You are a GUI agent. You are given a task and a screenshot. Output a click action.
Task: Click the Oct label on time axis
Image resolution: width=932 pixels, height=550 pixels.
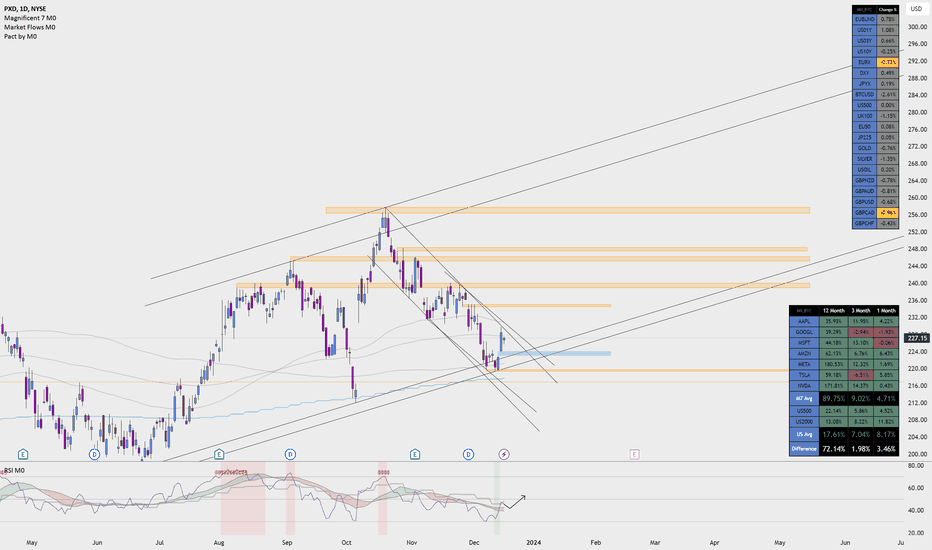tap(347, 542)
